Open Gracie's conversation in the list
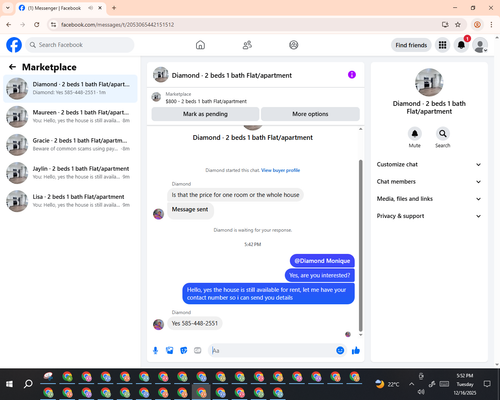 pyautogui.click(x=70, y=145)
